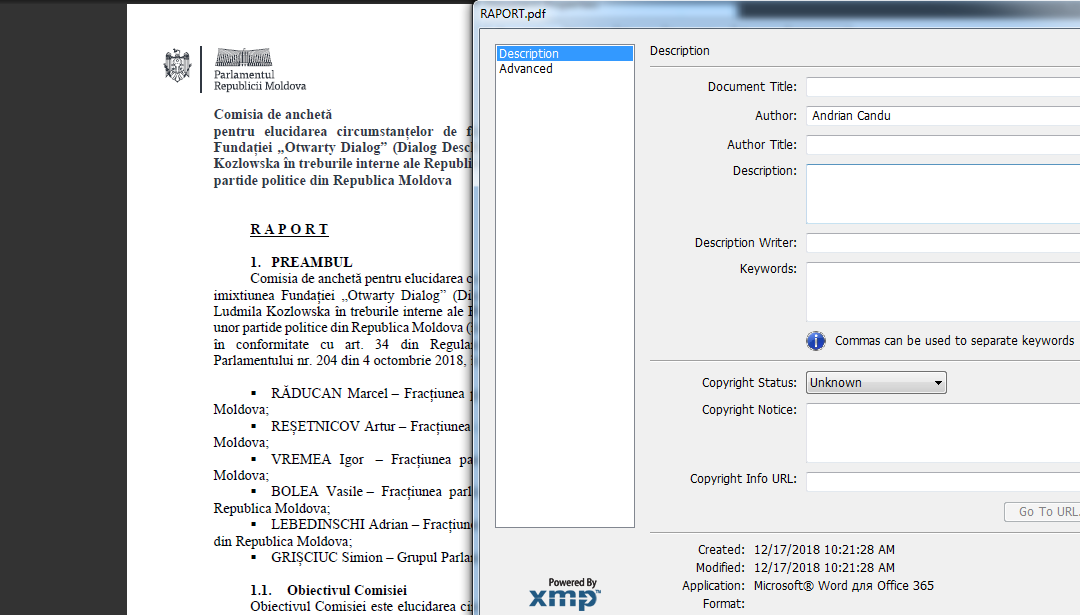Focus the Author Title input field

942,145
